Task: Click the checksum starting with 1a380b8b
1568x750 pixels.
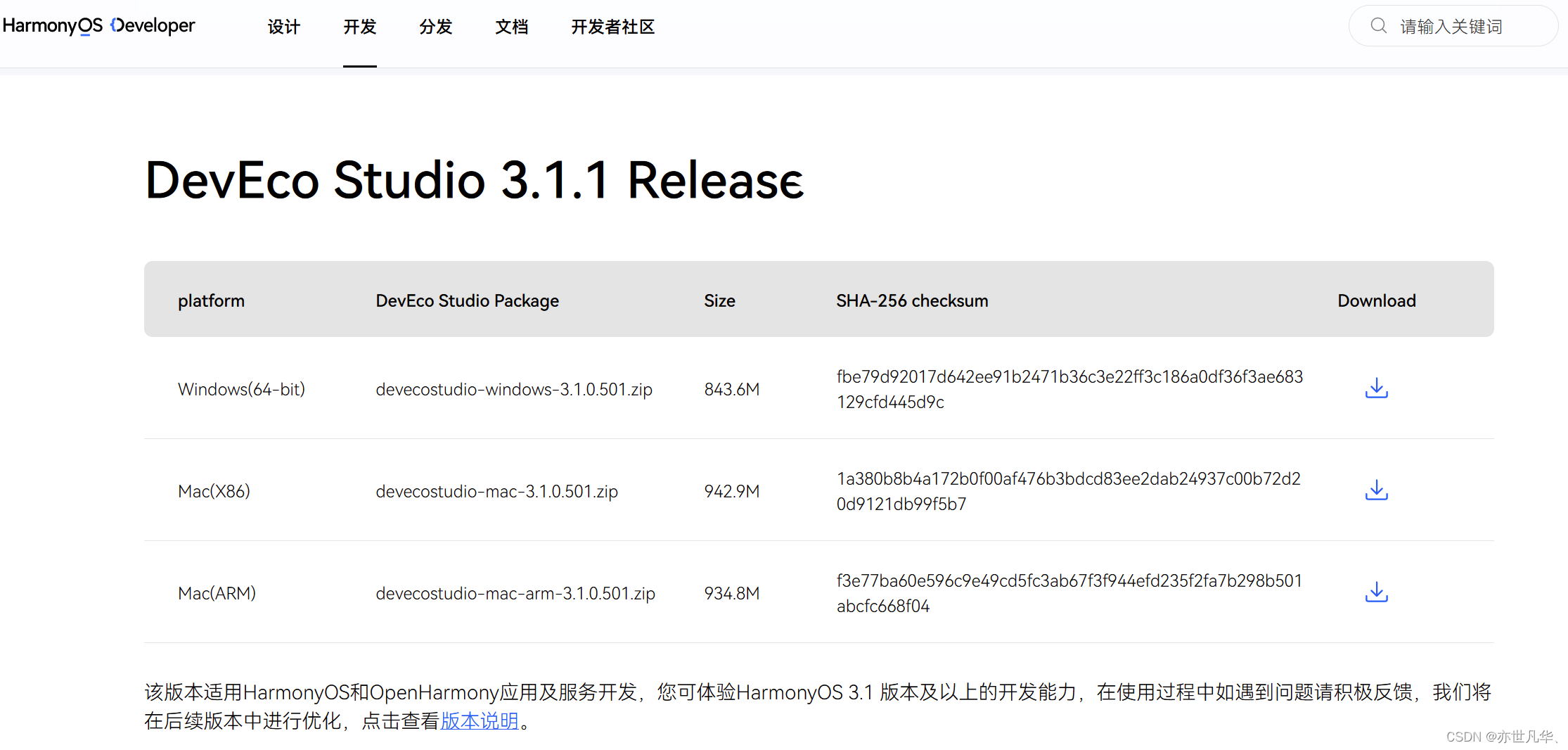Action: coord(1069,491)
